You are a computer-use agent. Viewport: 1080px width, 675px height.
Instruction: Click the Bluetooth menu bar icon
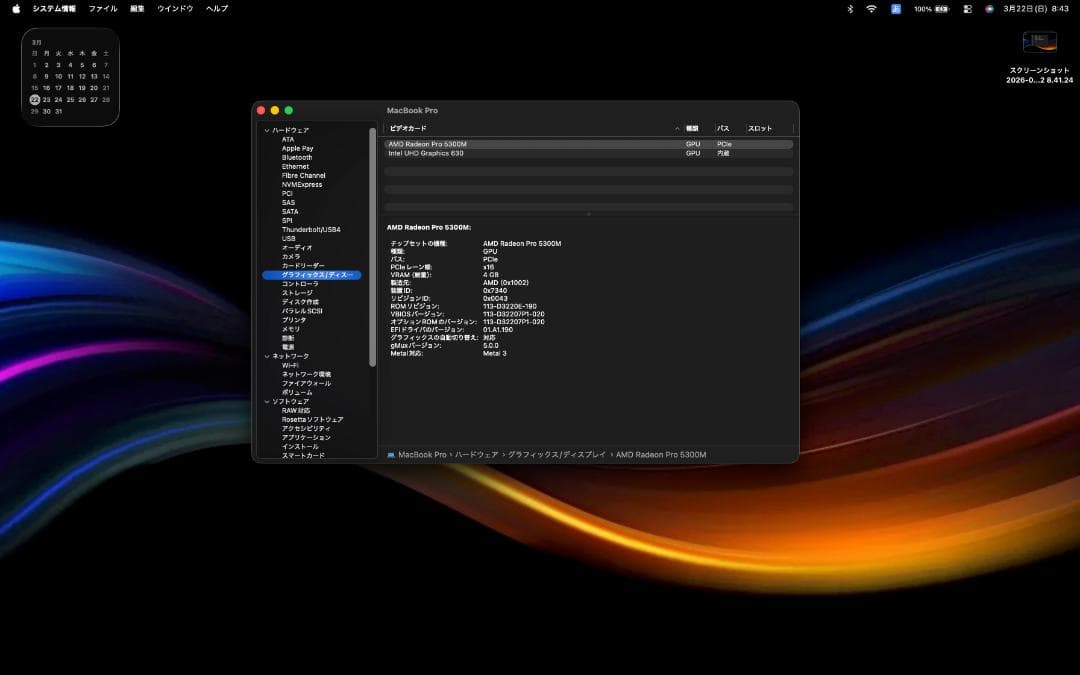[850, 9]
